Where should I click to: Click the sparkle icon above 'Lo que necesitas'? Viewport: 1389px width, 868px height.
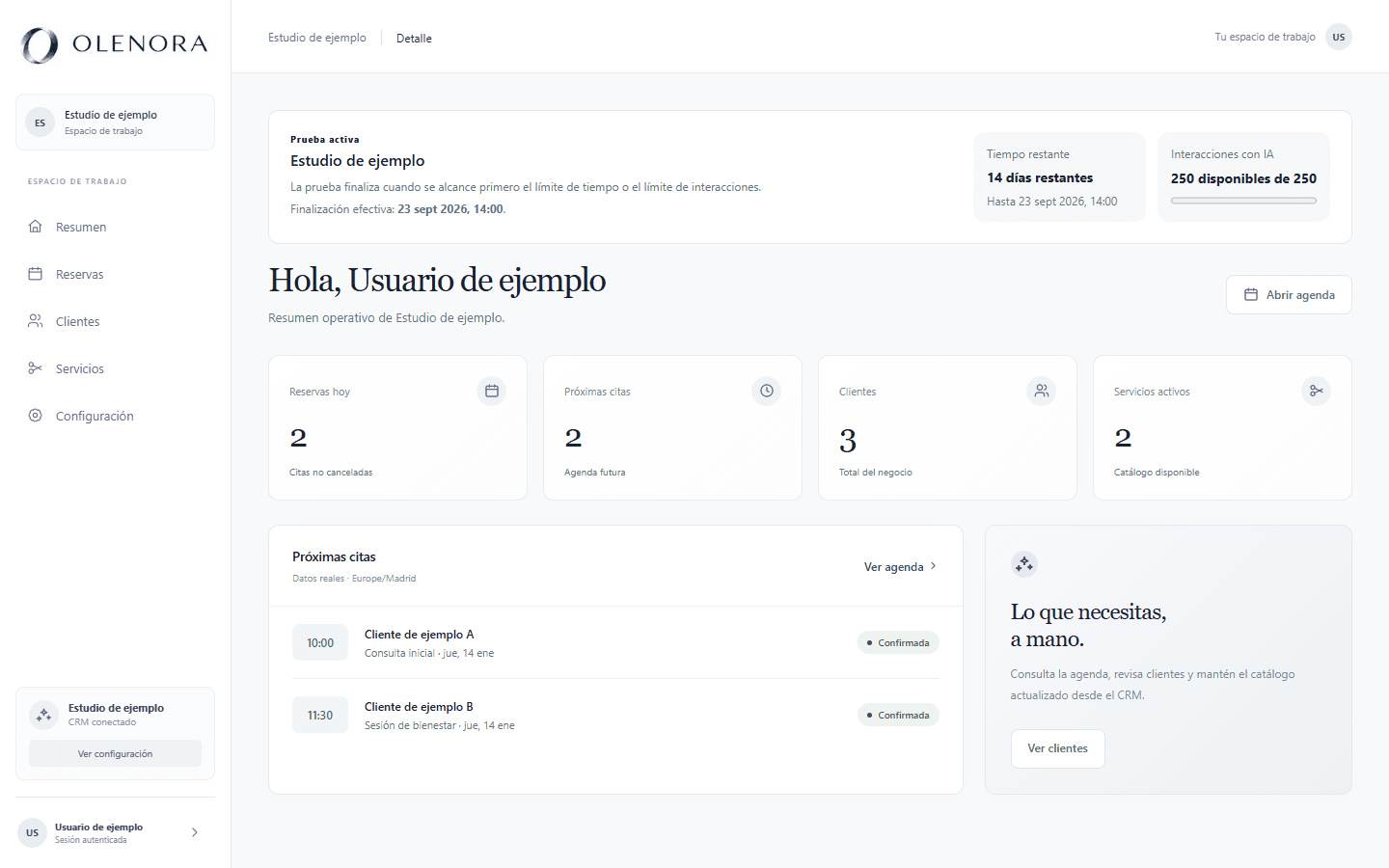[1024, 564]
